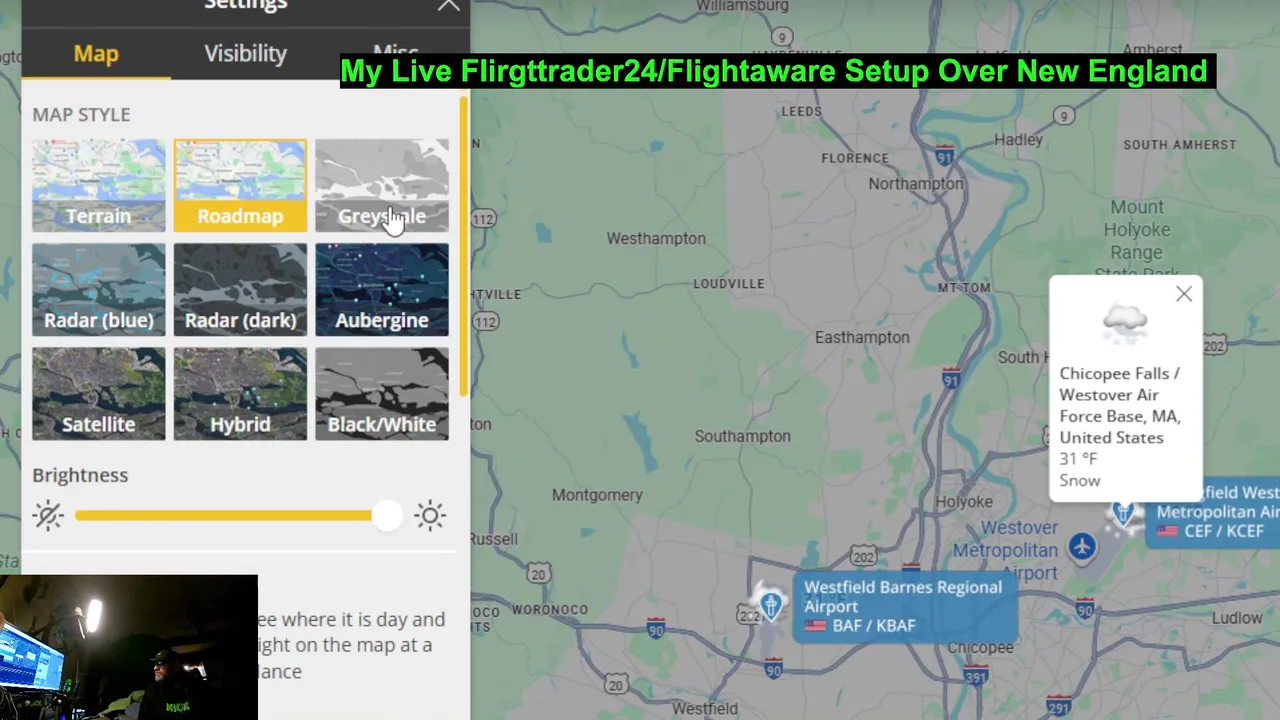Close the Chicopee Falls weather popup

1184,294
